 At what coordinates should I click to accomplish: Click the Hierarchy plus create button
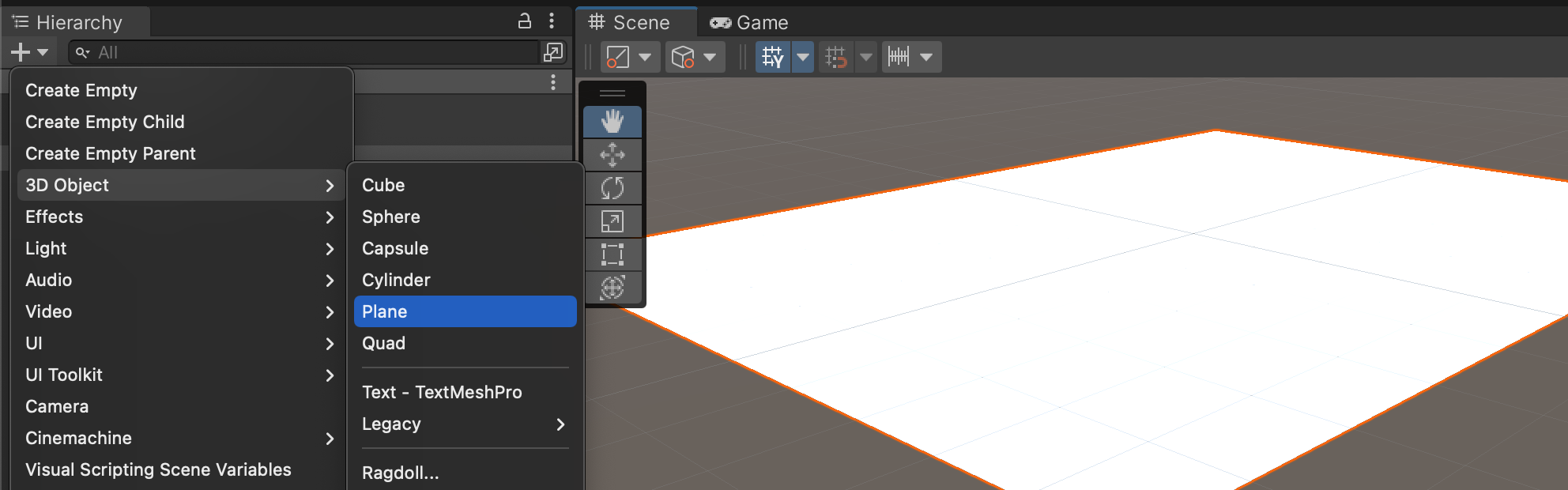tap(21, 53)
